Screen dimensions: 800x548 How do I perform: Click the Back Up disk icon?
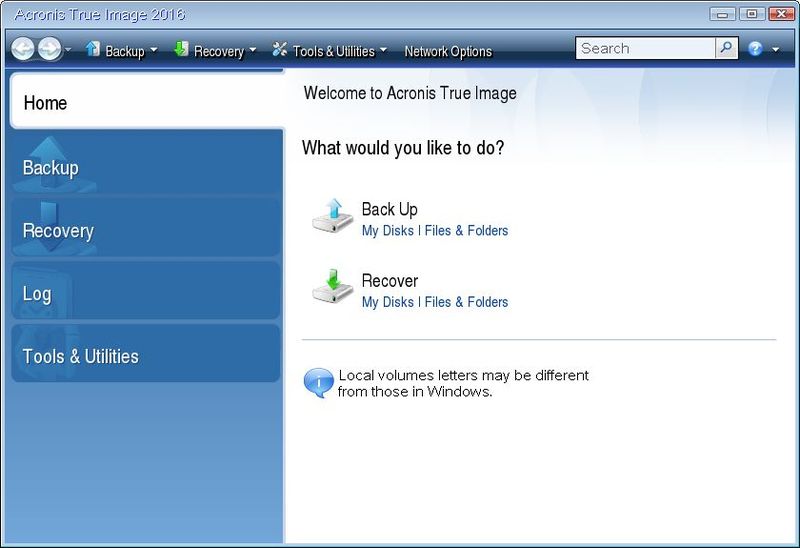tap(332, 215)
